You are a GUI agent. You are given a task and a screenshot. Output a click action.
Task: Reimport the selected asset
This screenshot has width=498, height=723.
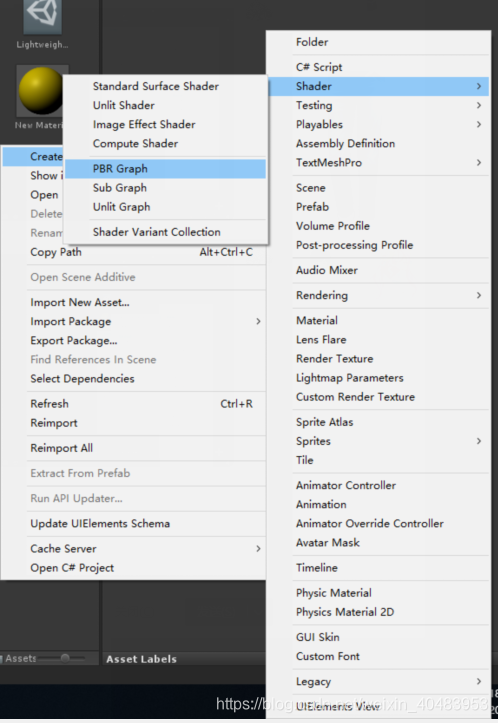click(x=134, y=423)
